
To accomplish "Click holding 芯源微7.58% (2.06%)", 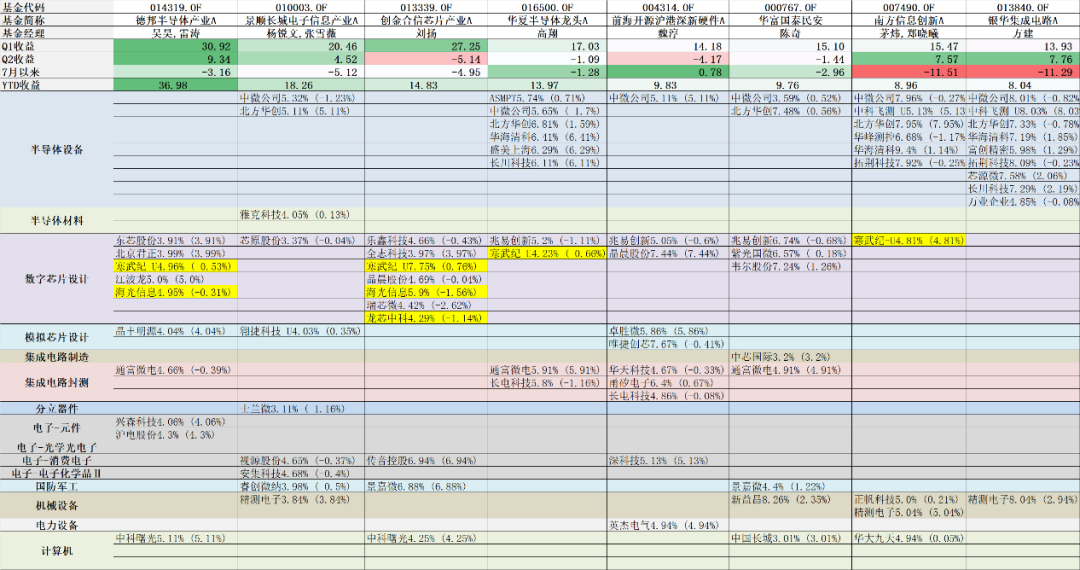I will (1017, 176).
